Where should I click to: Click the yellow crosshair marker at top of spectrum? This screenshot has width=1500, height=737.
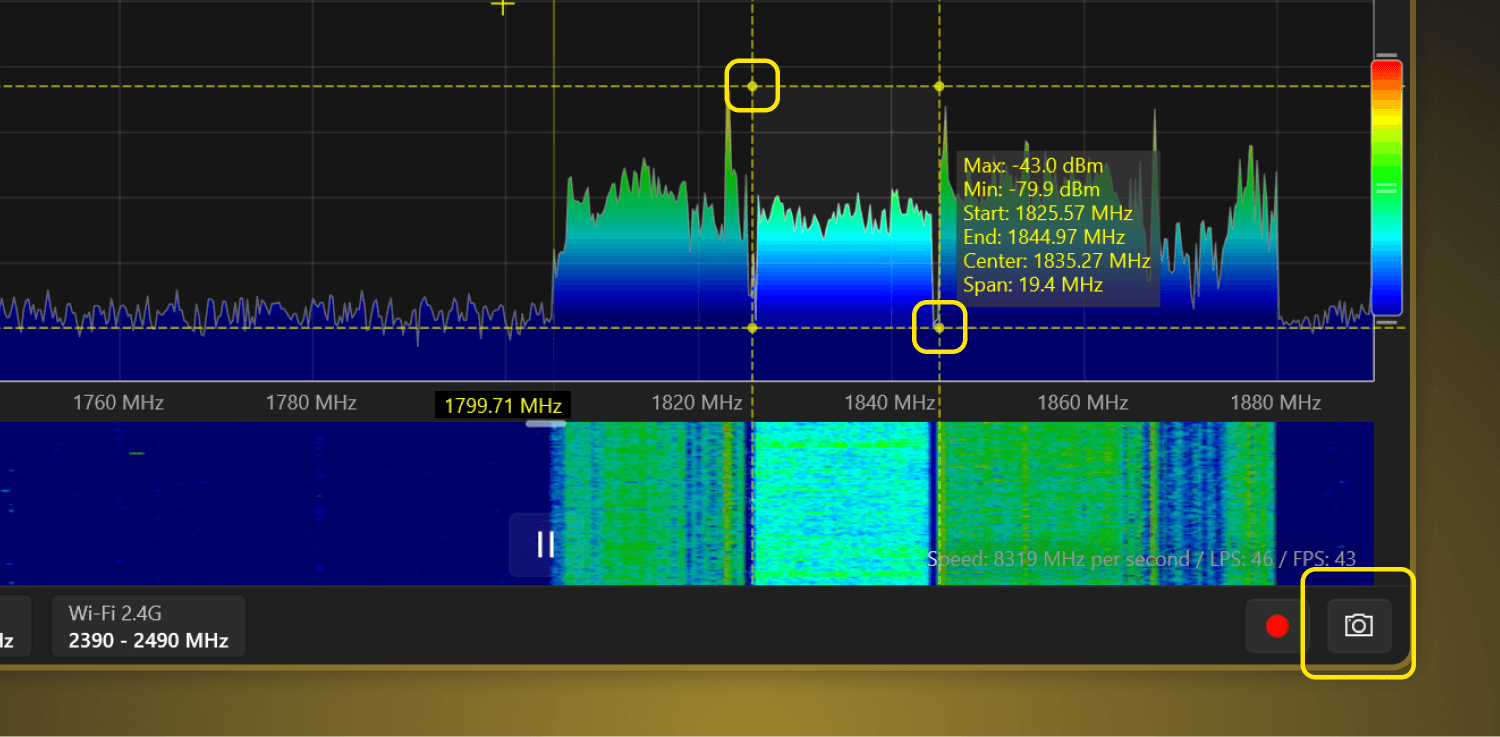pyautogui.click(x=502, y=6)
